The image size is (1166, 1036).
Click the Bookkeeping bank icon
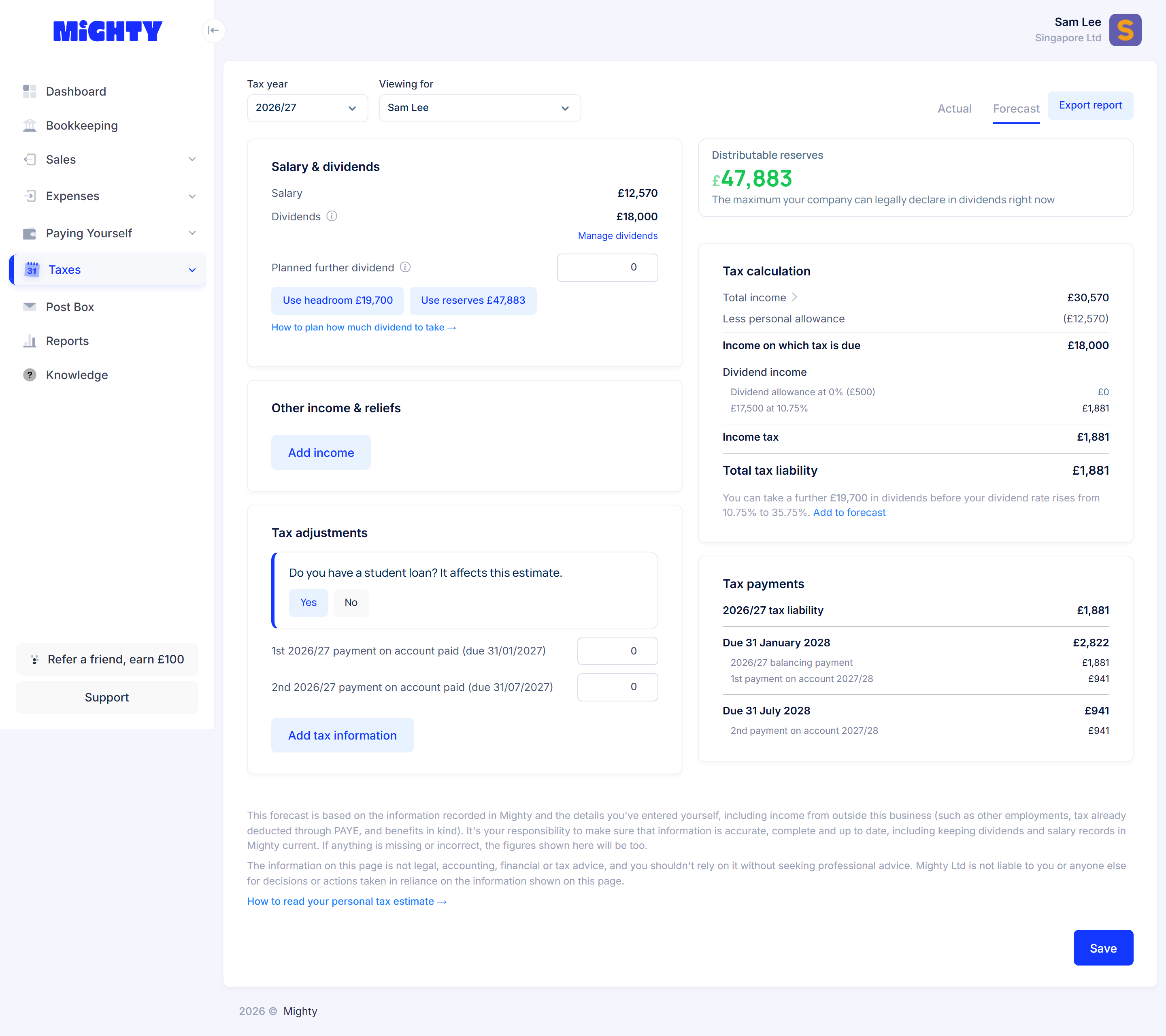click(30, 126)
